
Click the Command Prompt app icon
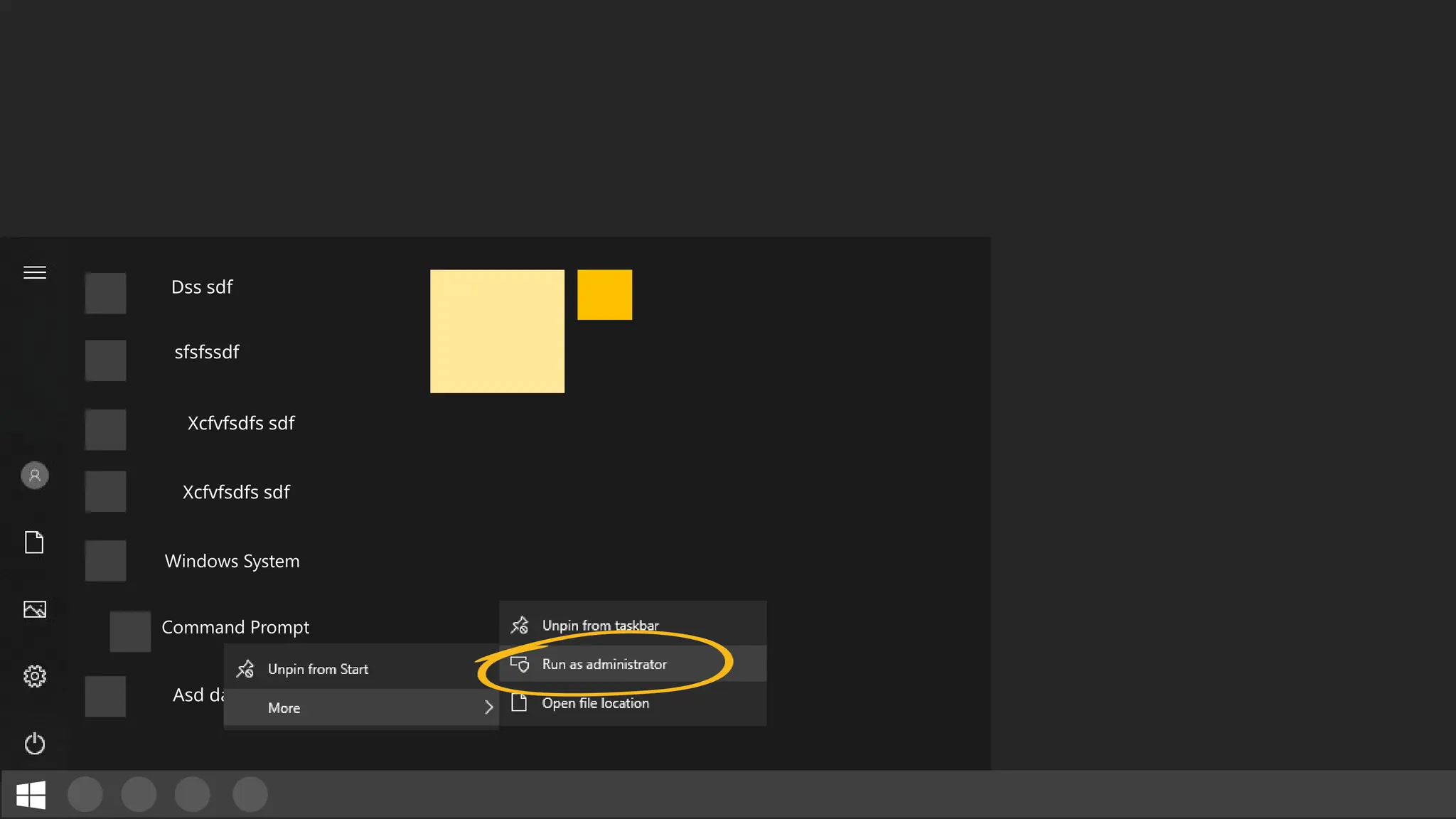(x=130, y=631)
